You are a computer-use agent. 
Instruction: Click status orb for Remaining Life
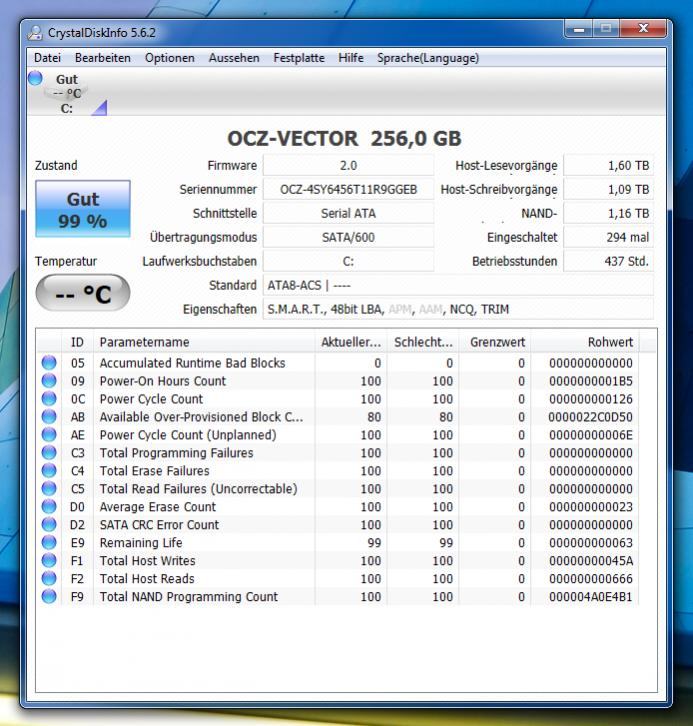tap(49, 543)
